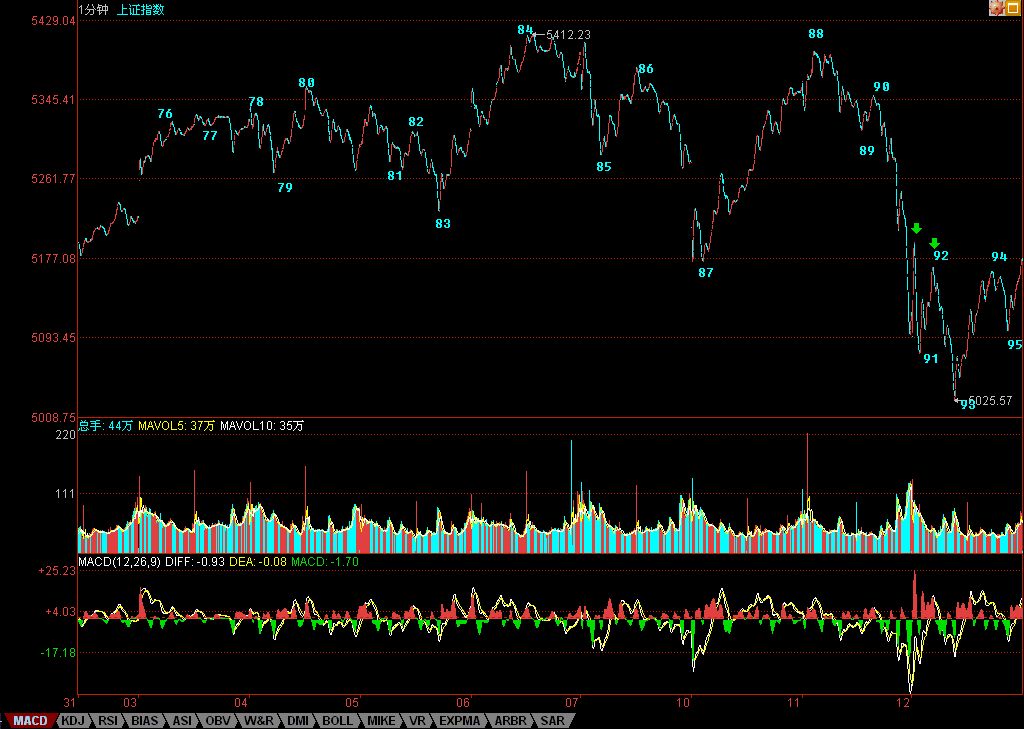Click the green down arrow above label 92
The width and height of the screenshot is (1024, 729).
click(x=935, y=243)
